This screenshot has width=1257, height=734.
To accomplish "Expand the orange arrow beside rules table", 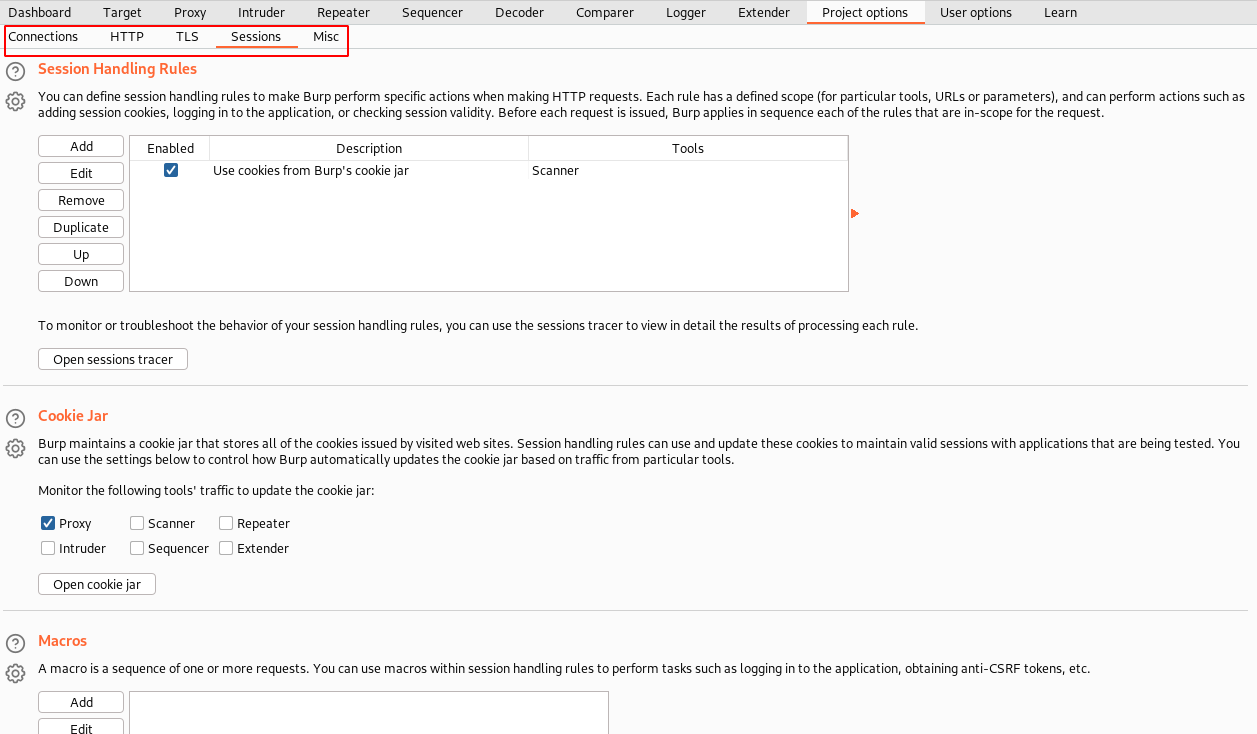I will click(x=855, y=213).
